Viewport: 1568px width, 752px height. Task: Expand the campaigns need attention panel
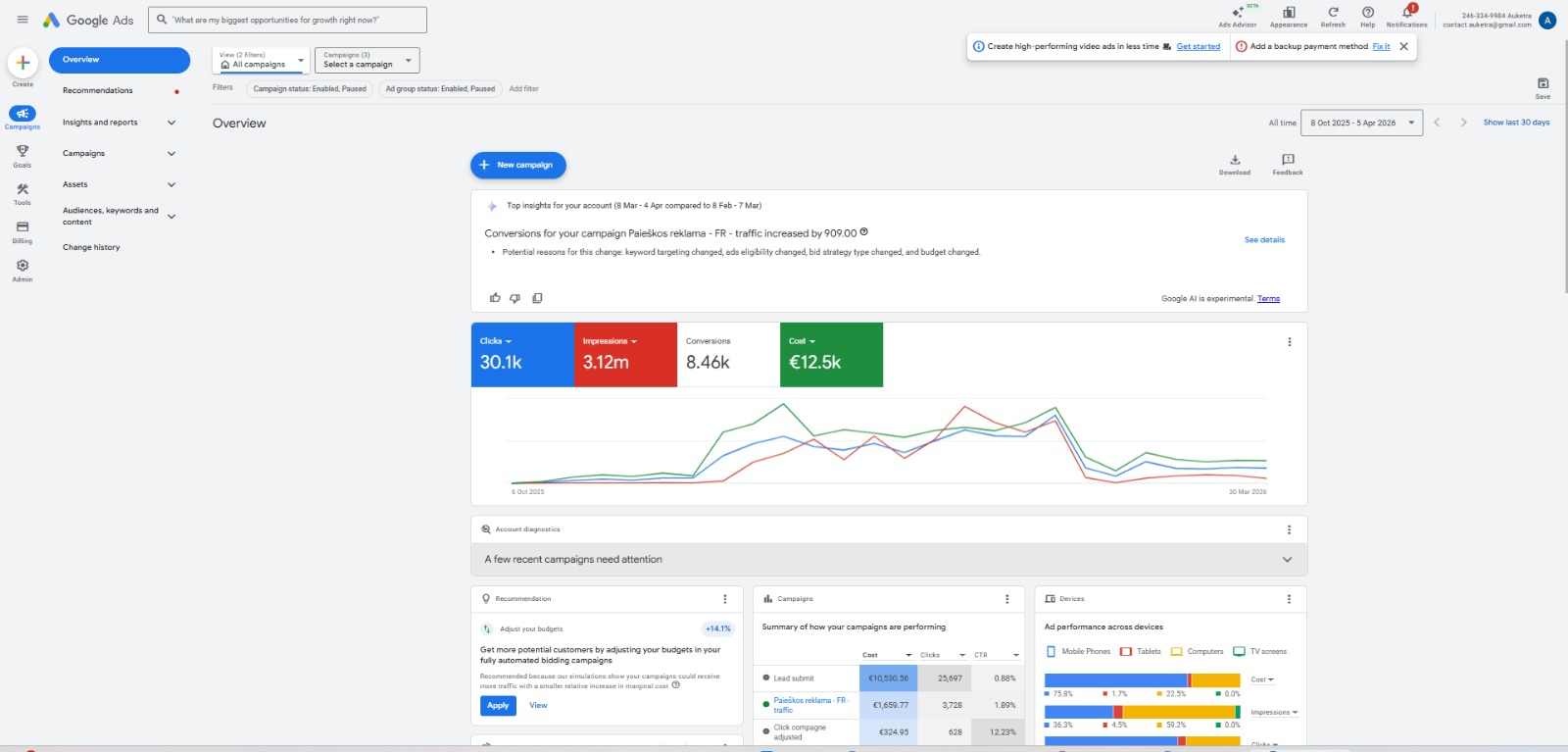(x=889, y=560)
